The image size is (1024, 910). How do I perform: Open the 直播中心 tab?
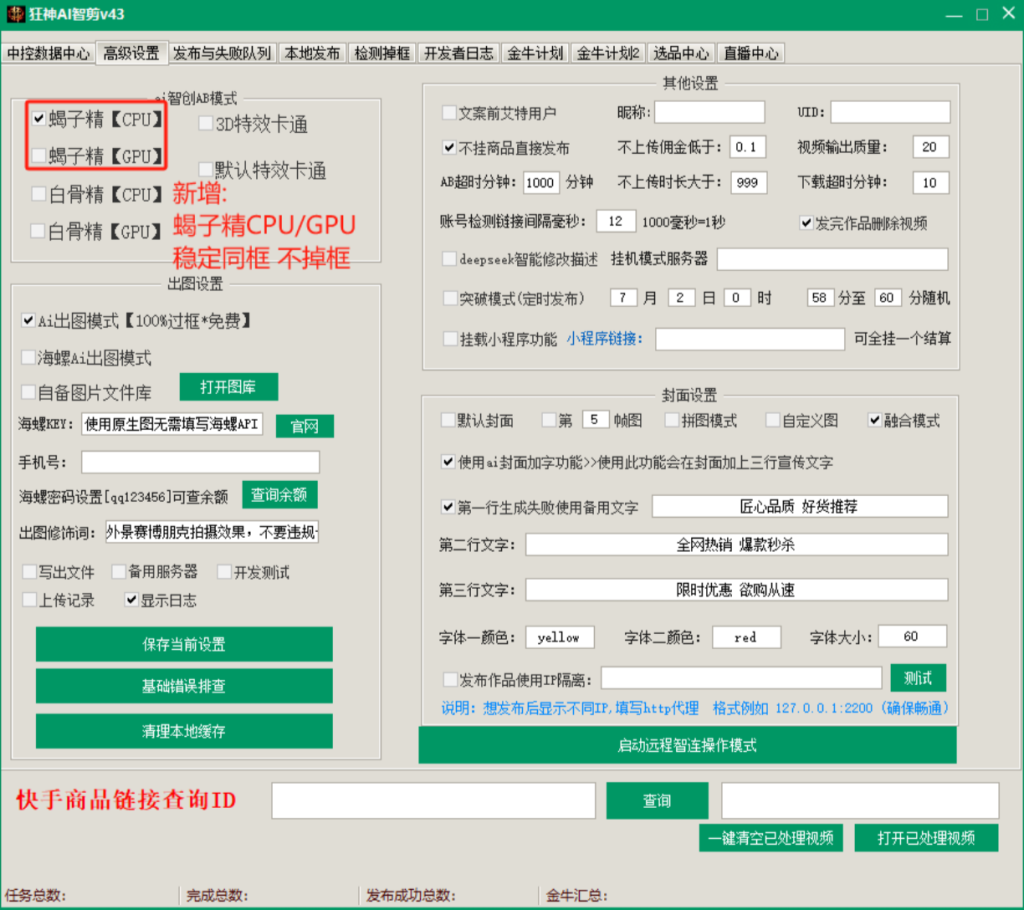[751, 54]
